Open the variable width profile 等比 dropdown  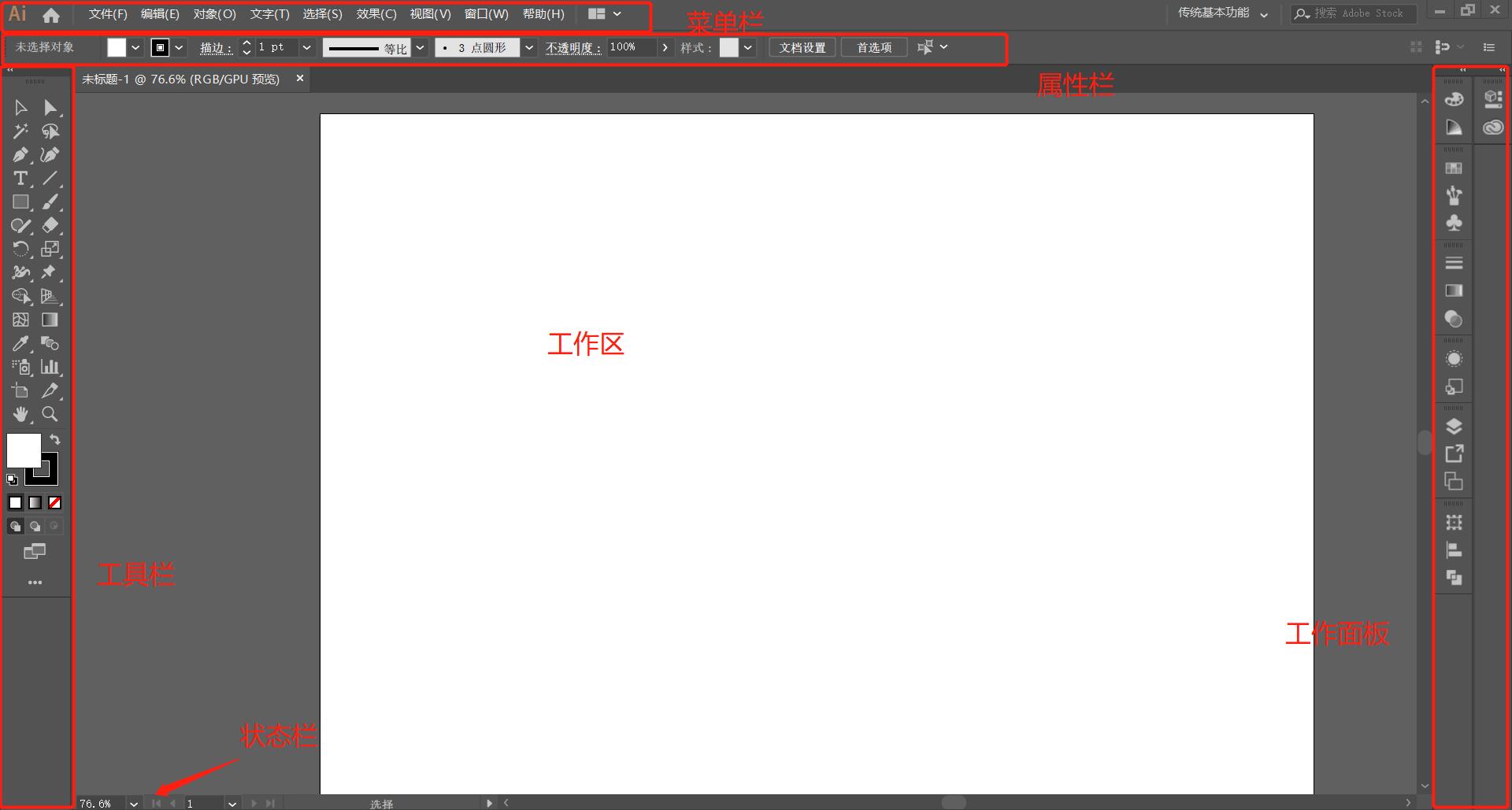[421, 48]
